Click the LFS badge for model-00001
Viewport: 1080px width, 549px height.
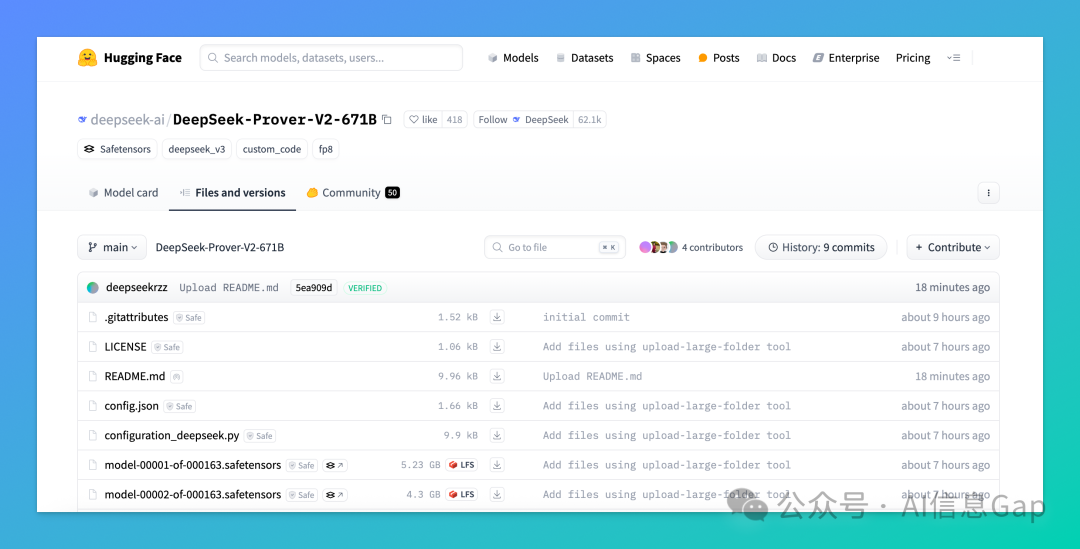461,465
